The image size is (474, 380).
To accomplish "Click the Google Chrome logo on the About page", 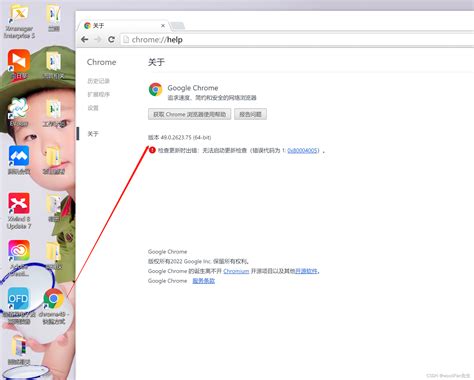I will [x=155, y=90].
